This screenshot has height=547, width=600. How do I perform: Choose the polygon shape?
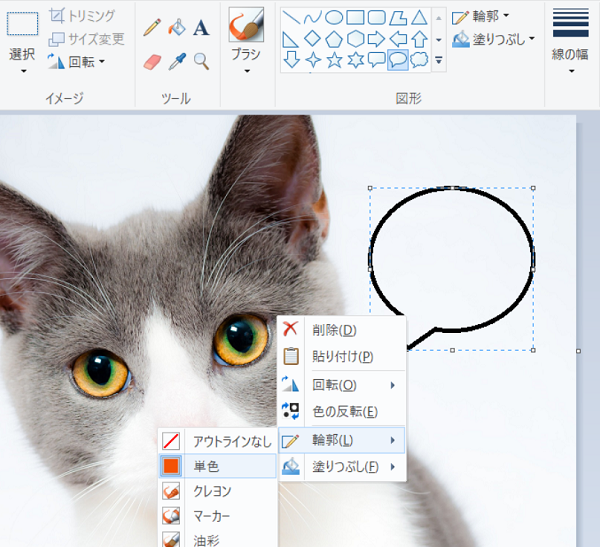click(398, 18)
